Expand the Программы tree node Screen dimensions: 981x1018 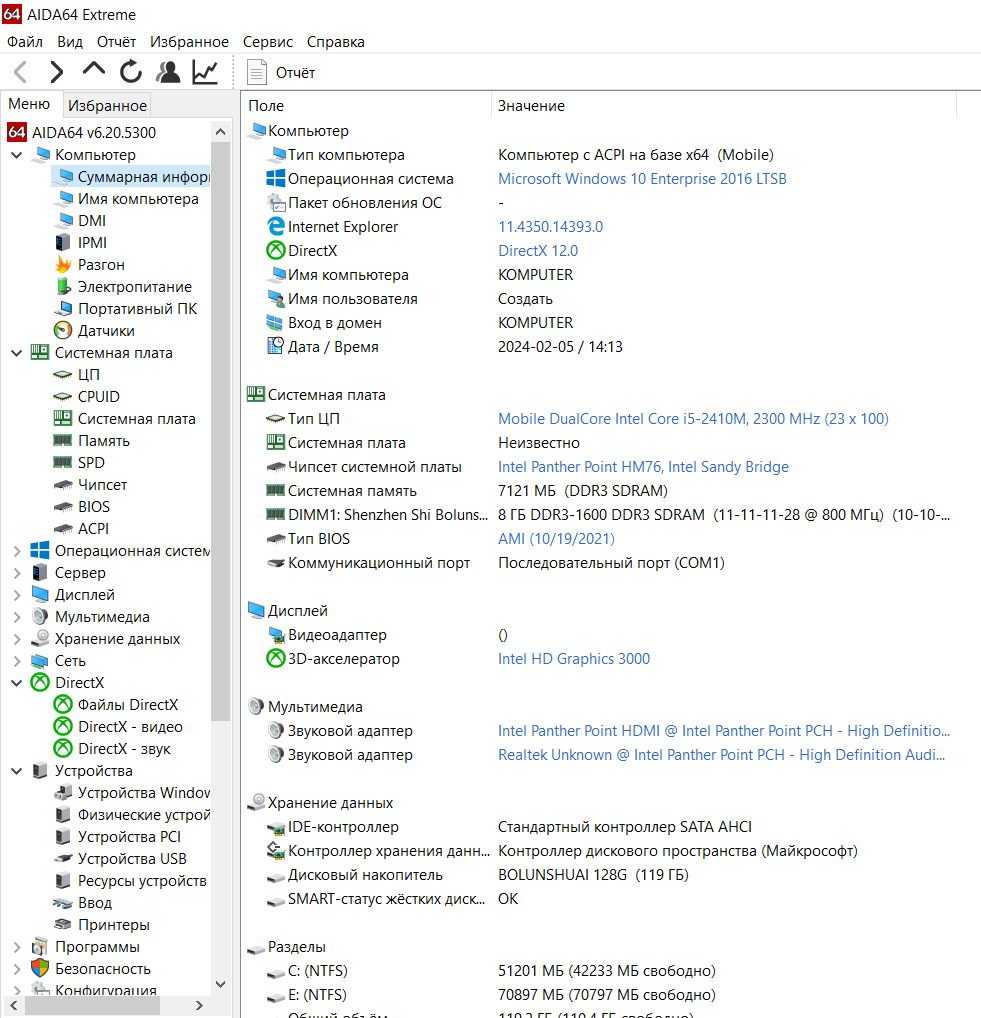click(17, 947)
